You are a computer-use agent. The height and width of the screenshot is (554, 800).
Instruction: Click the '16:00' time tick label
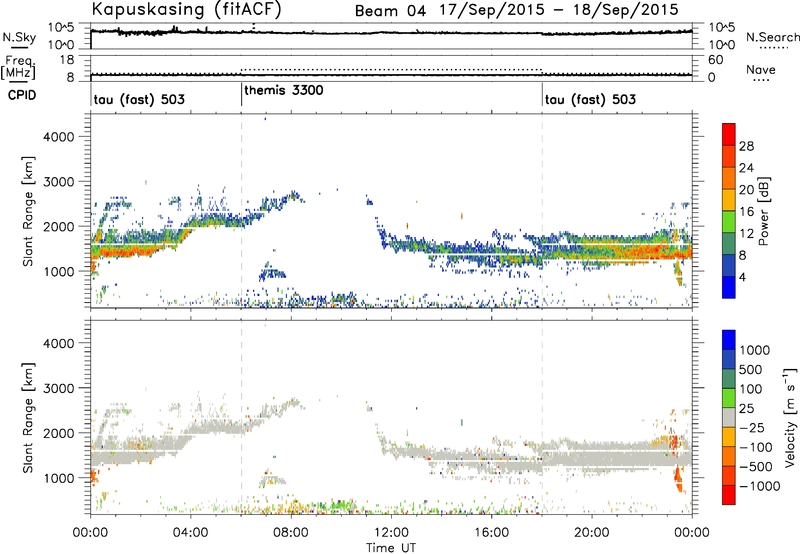[x=491, y=533]
